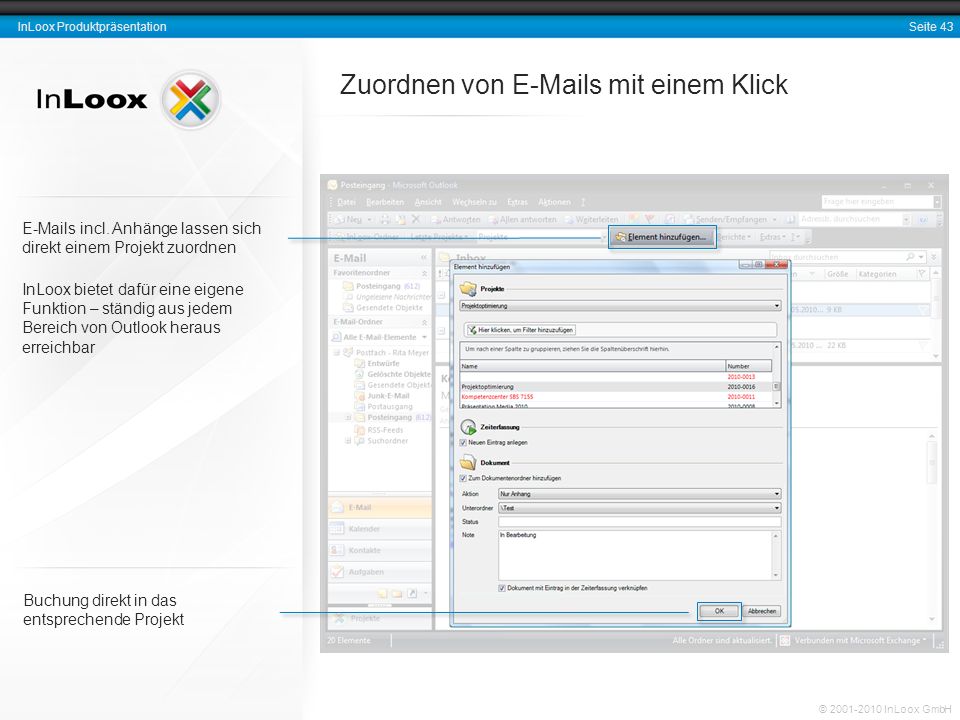Open the Junk-E-Mail folder
Image resolution: width=960 pixels, height=720 pixels.
[x=384, y=396]
